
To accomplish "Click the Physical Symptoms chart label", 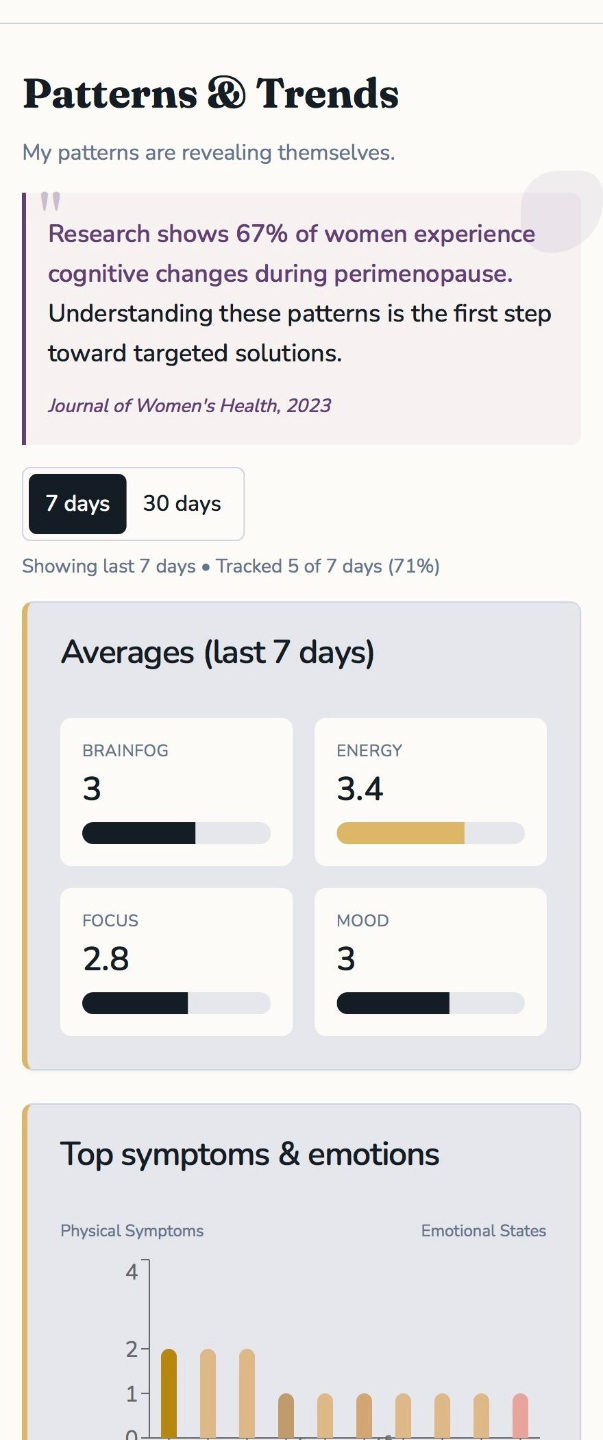I will [132, 1231].
